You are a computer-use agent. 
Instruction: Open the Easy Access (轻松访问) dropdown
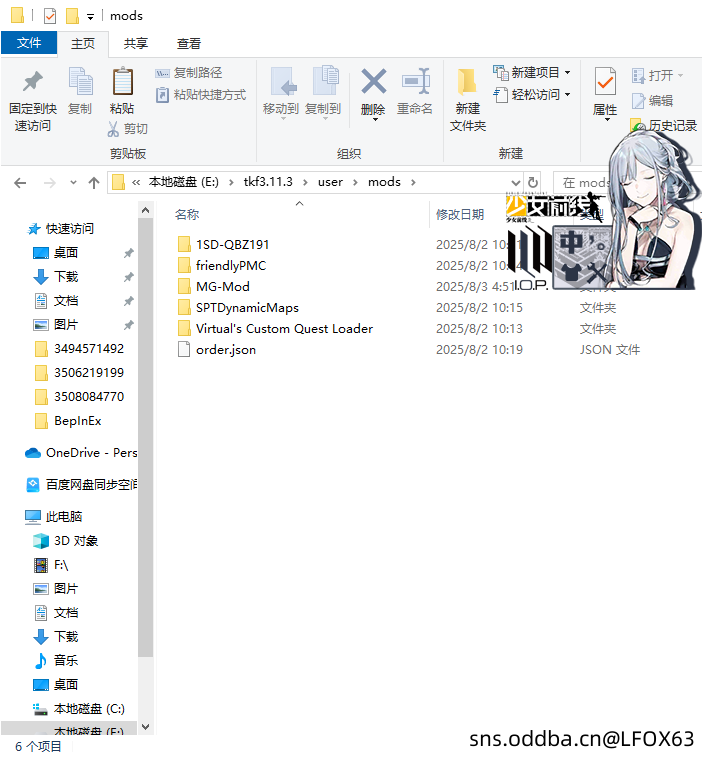click(x=532, y=95)
